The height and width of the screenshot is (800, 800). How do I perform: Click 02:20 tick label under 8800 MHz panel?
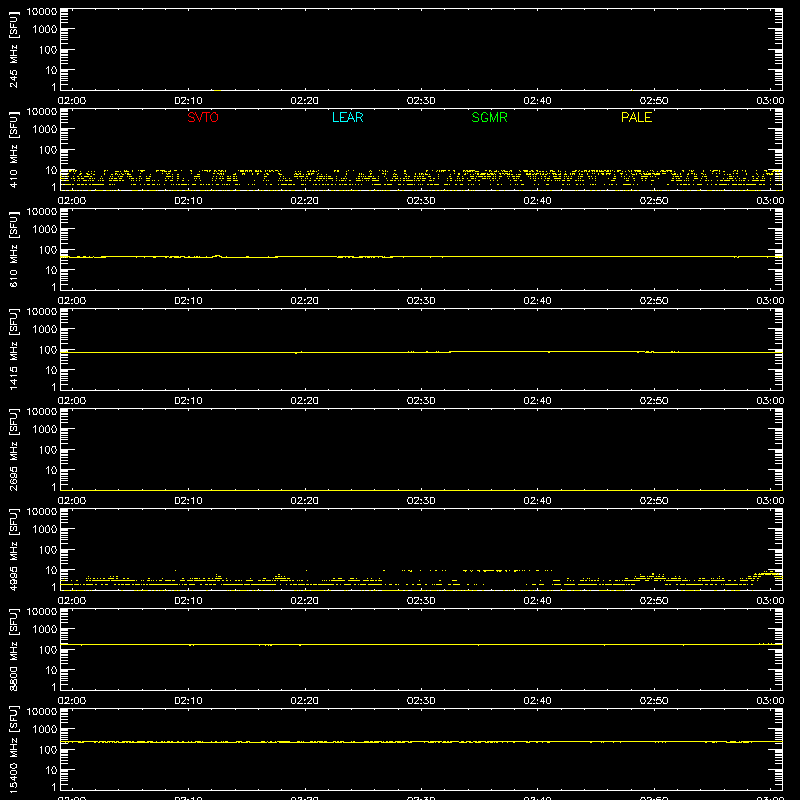pyautogui.click(x=305, y=701)
